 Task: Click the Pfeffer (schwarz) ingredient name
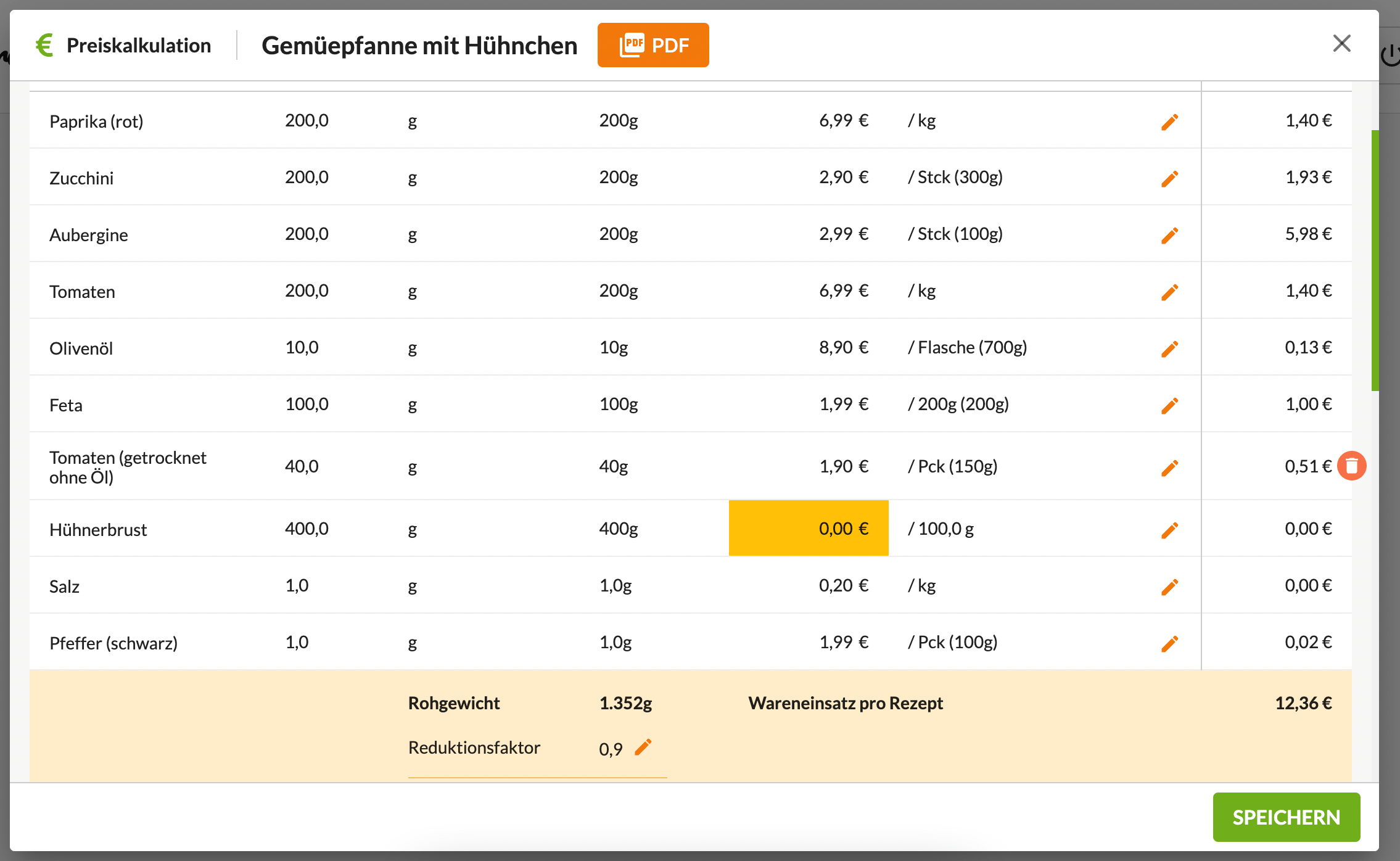[113, 643]
